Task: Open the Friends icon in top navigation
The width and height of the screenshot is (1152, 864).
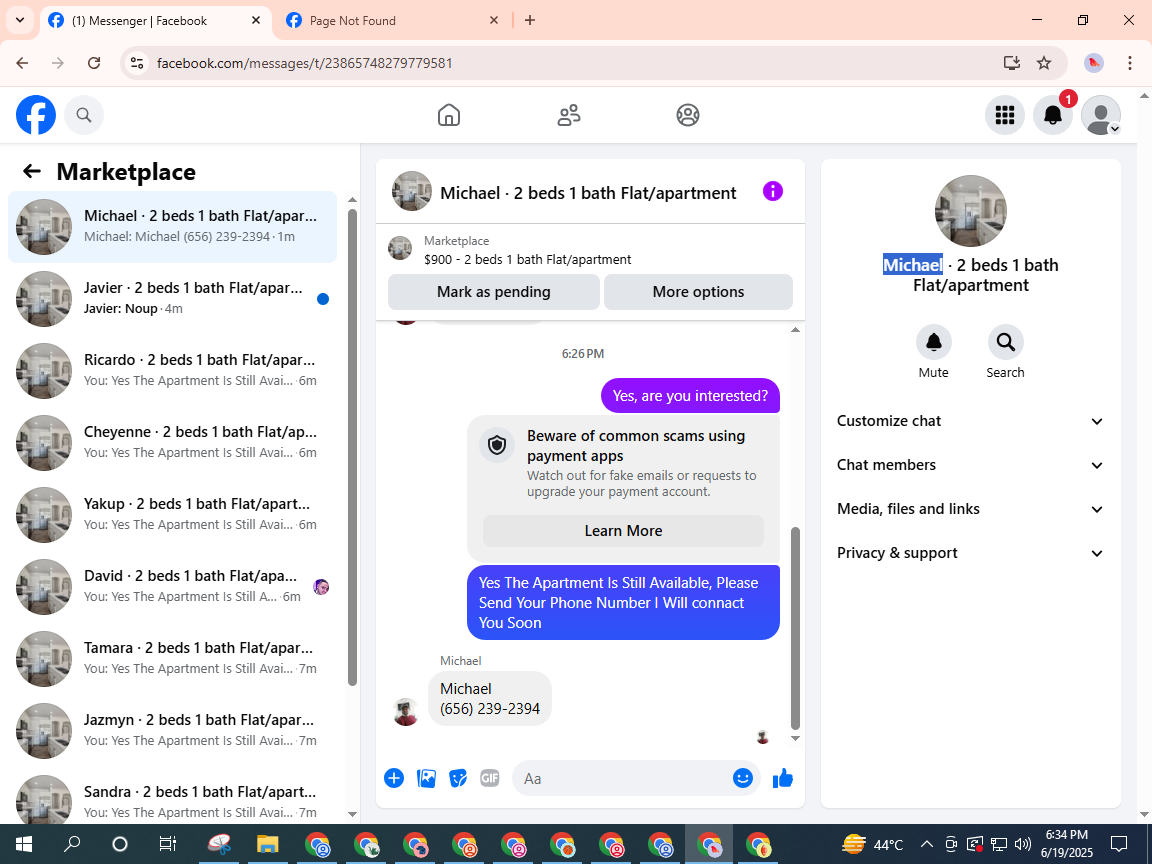Action: point(569,115)
